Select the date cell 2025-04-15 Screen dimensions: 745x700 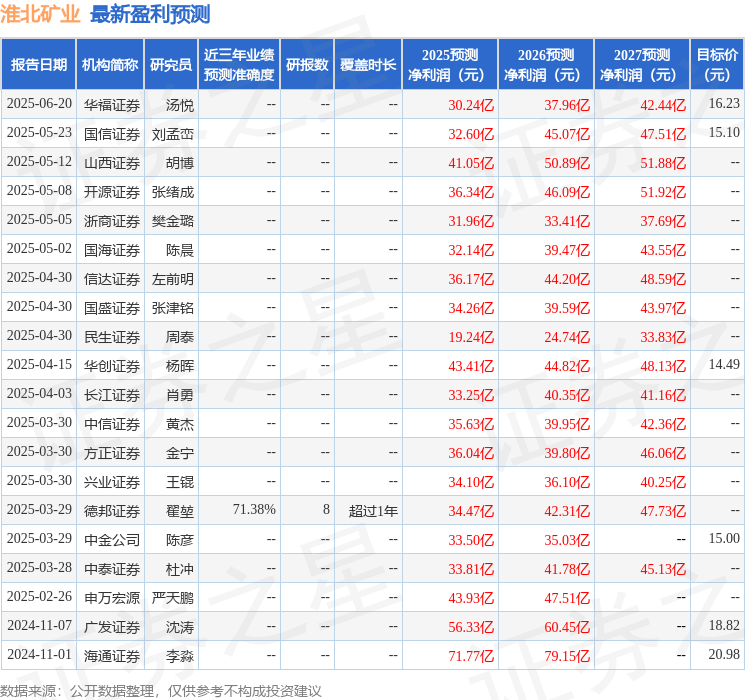pos(39,364)
